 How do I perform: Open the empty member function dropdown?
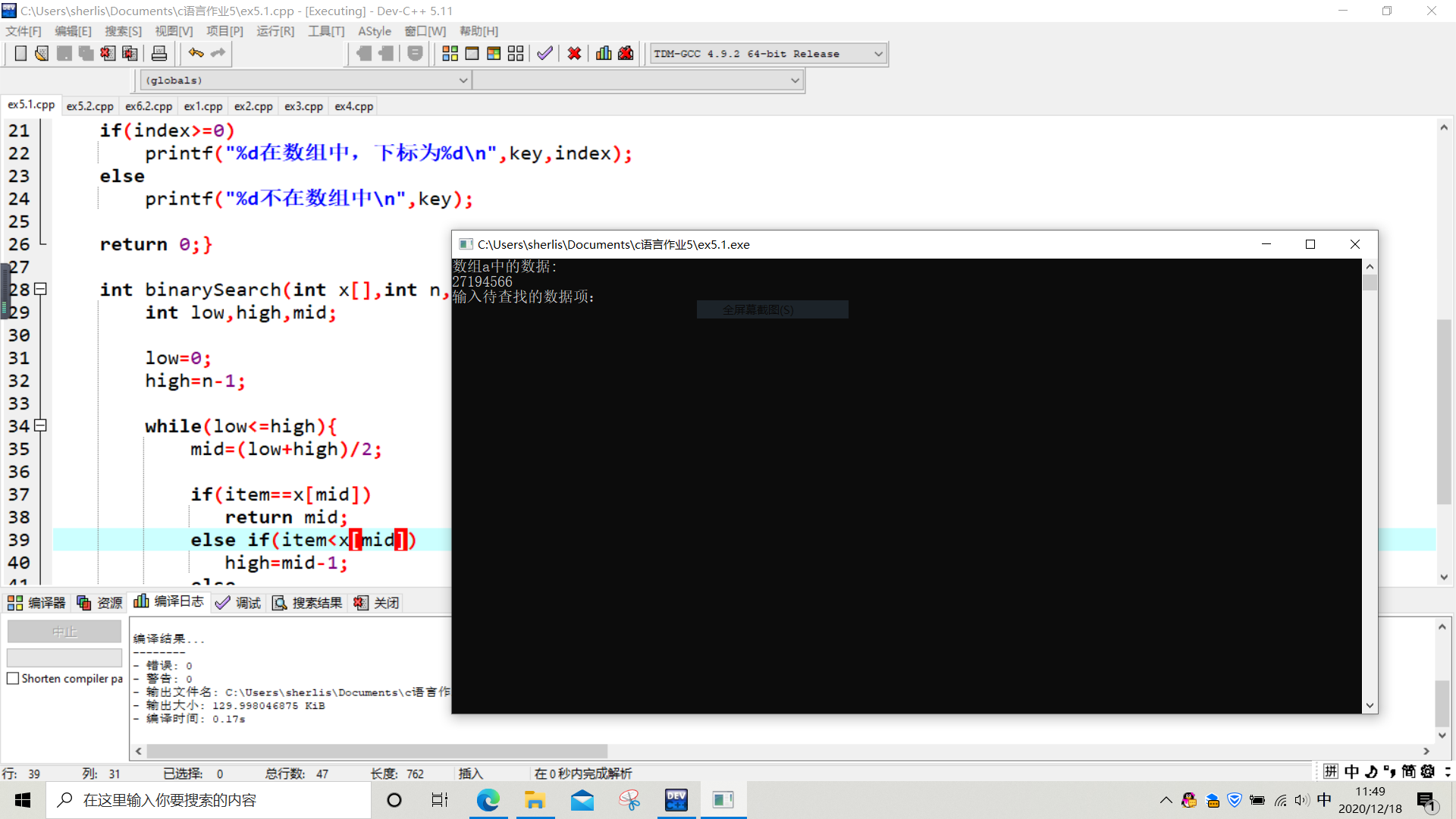click(795, 80)
